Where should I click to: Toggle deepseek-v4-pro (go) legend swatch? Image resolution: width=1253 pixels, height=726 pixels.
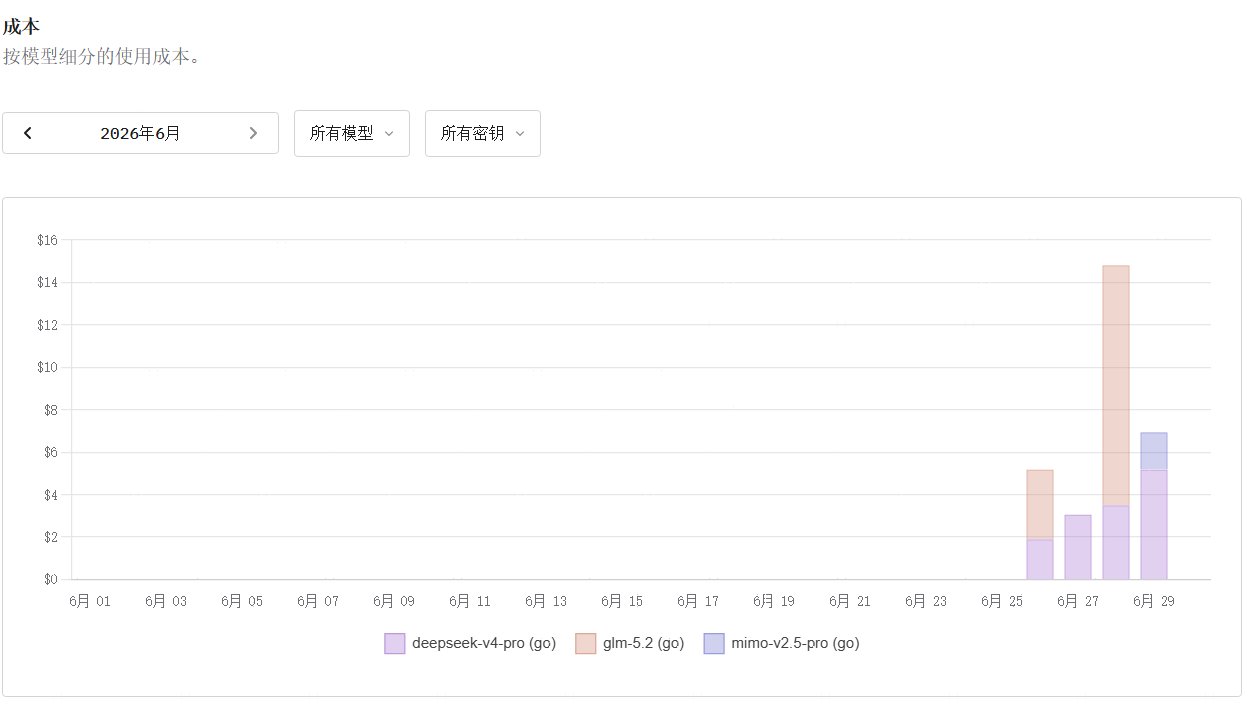click(x=395, y=643)
